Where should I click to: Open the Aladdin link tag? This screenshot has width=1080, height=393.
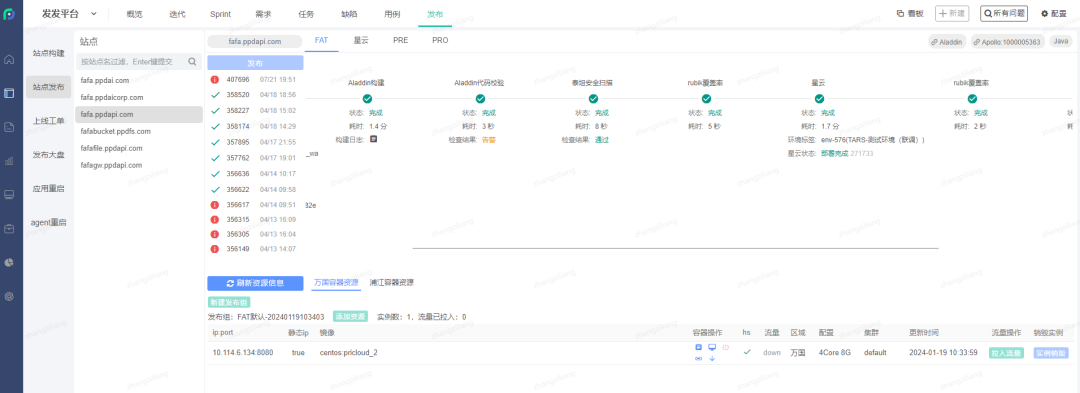[x=947, y=41]
